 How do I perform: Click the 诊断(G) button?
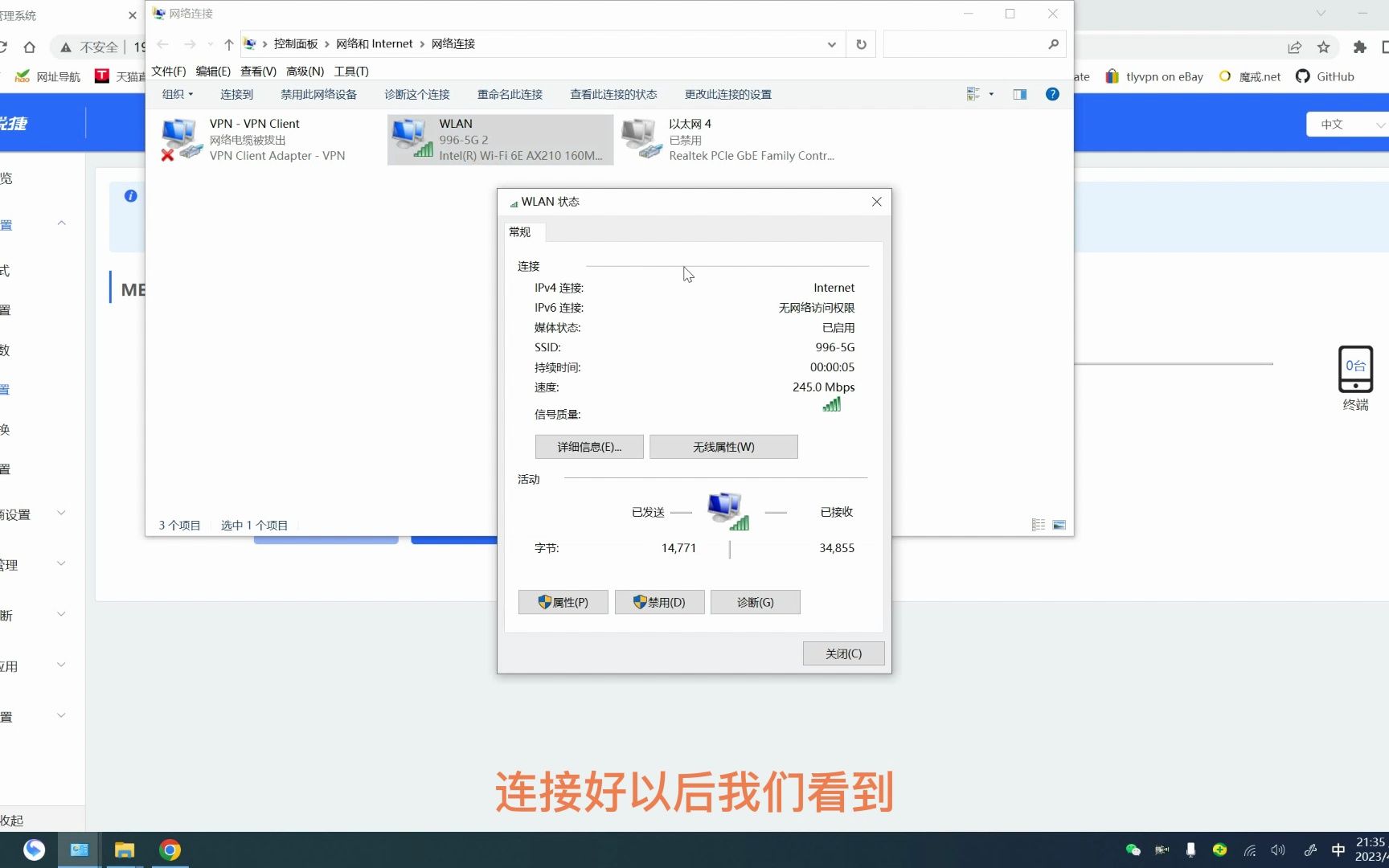pos(755,602)
